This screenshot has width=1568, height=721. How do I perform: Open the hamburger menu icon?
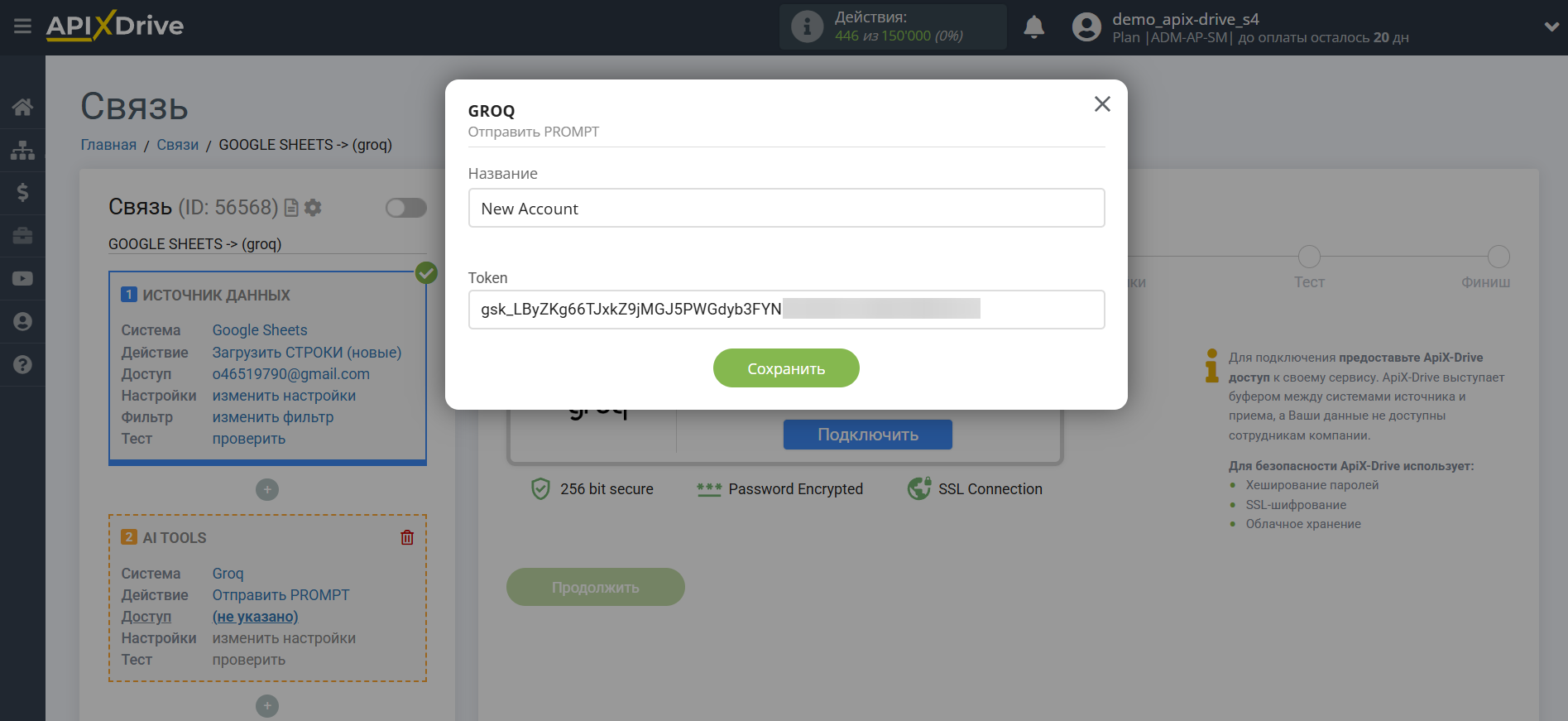[22, 26]
